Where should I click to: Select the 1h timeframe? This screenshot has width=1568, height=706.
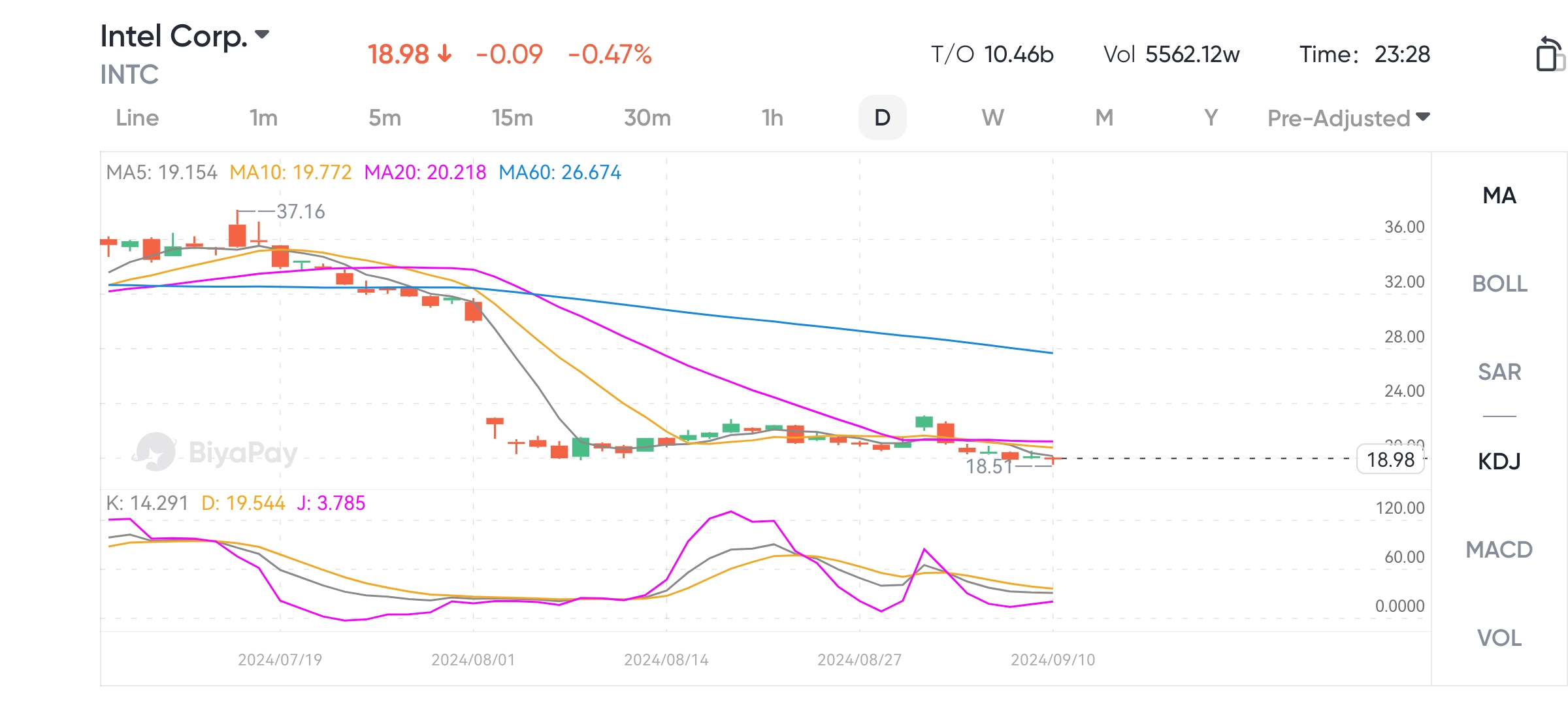point(772,118)
